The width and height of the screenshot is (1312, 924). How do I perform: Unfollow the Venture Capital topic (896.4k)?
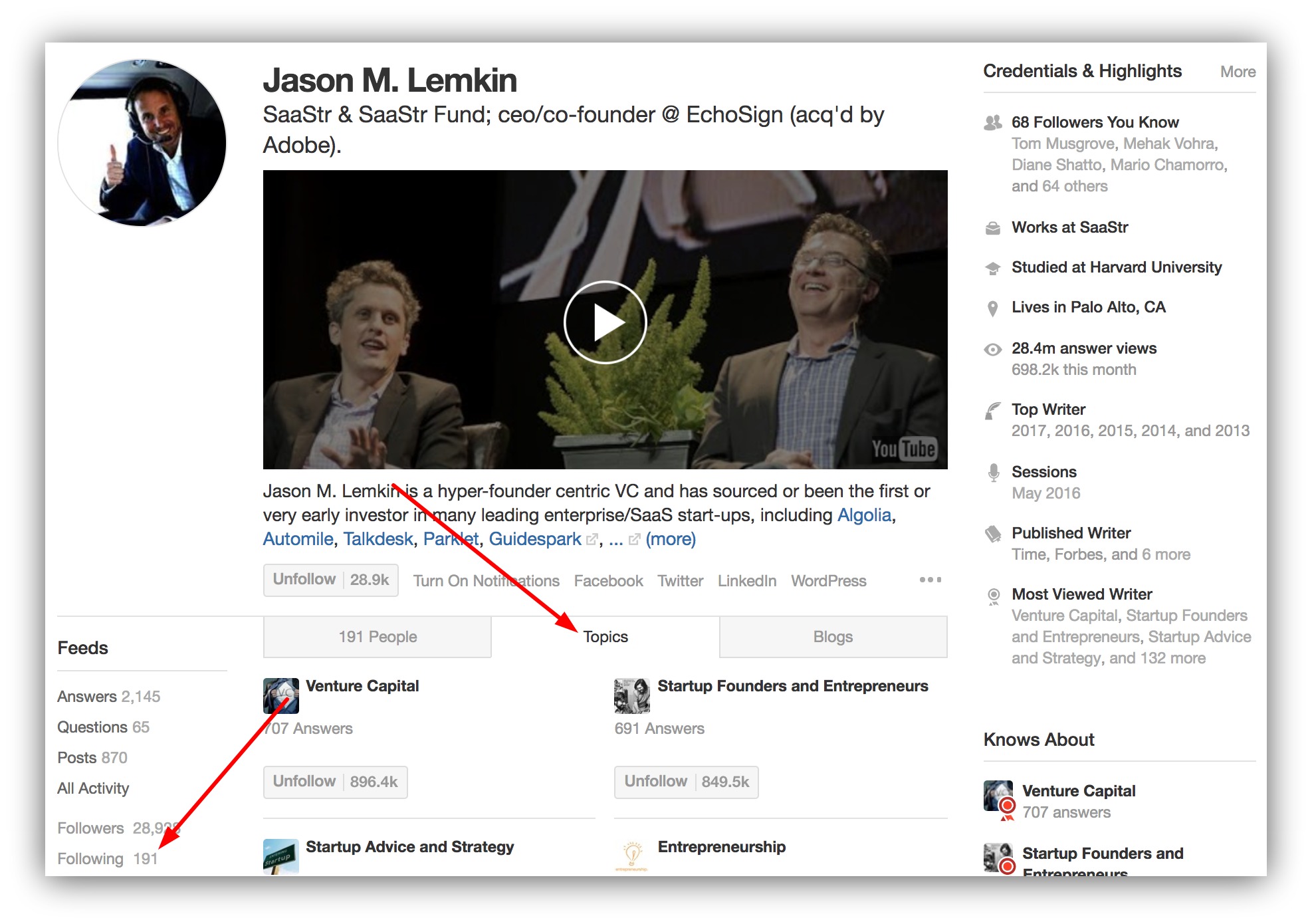tap(336, 782)
